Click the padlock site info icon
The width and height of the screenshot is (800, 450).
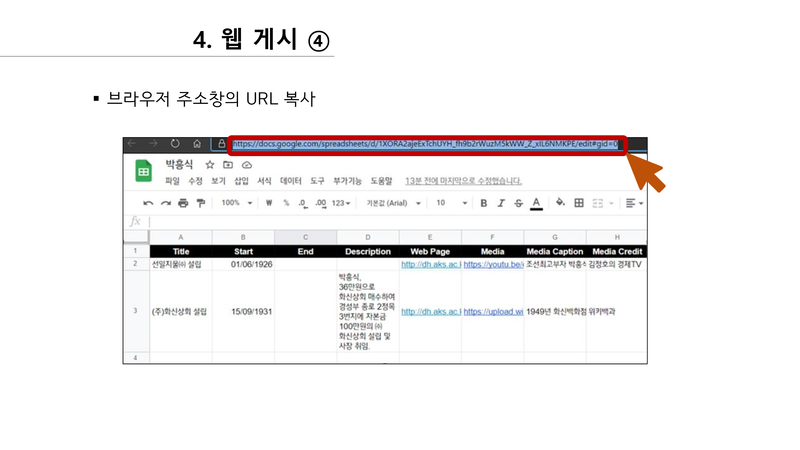[x=221, y=144]
